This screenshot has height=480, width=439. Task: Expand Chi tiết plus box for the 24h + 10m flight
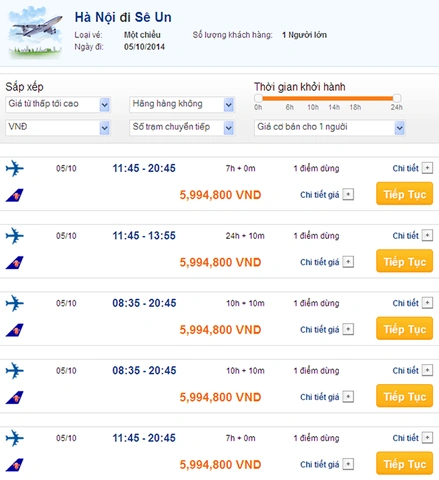427,235
